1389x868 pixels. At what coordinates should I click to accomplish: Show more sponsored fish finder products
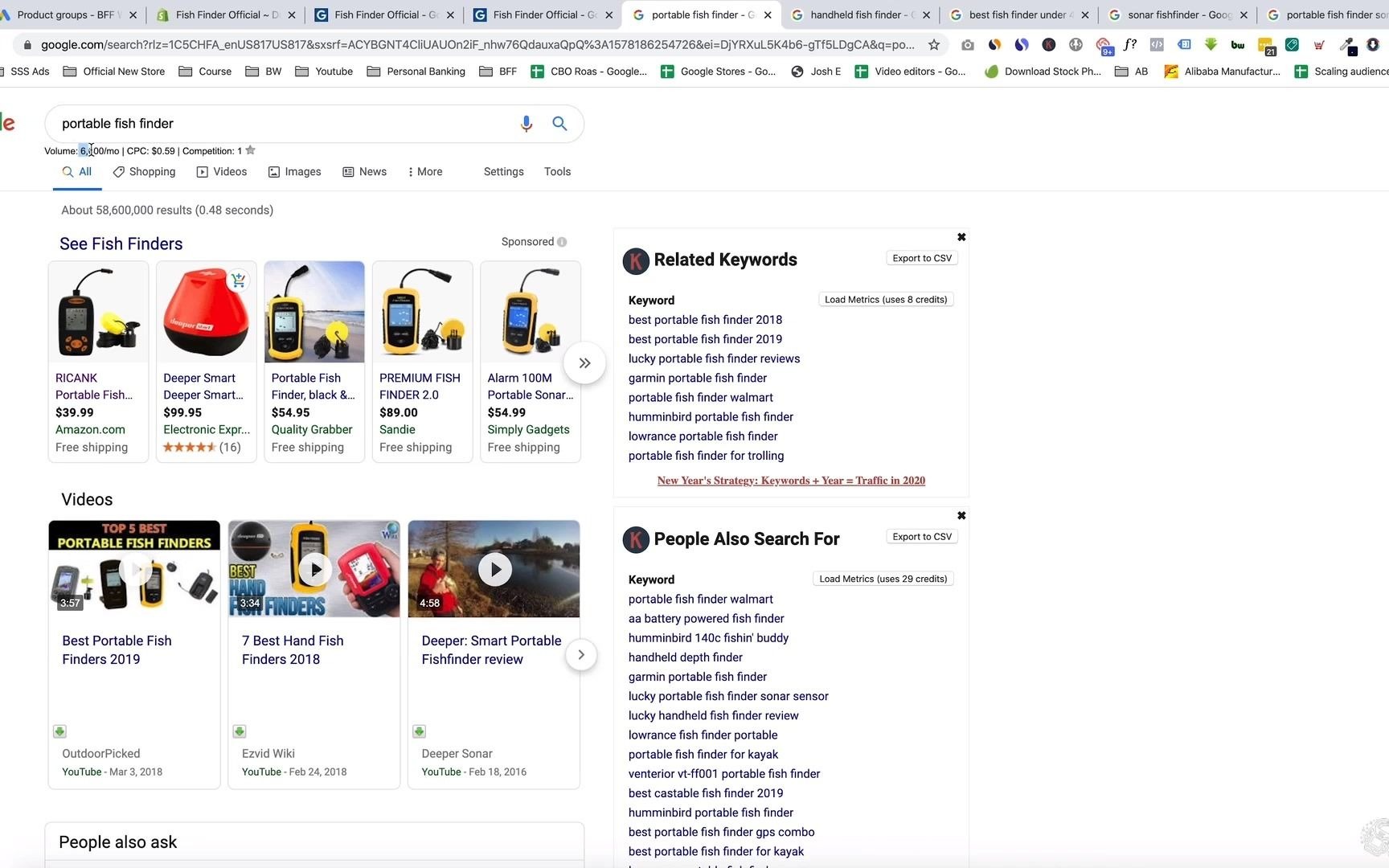coord(584,363)
